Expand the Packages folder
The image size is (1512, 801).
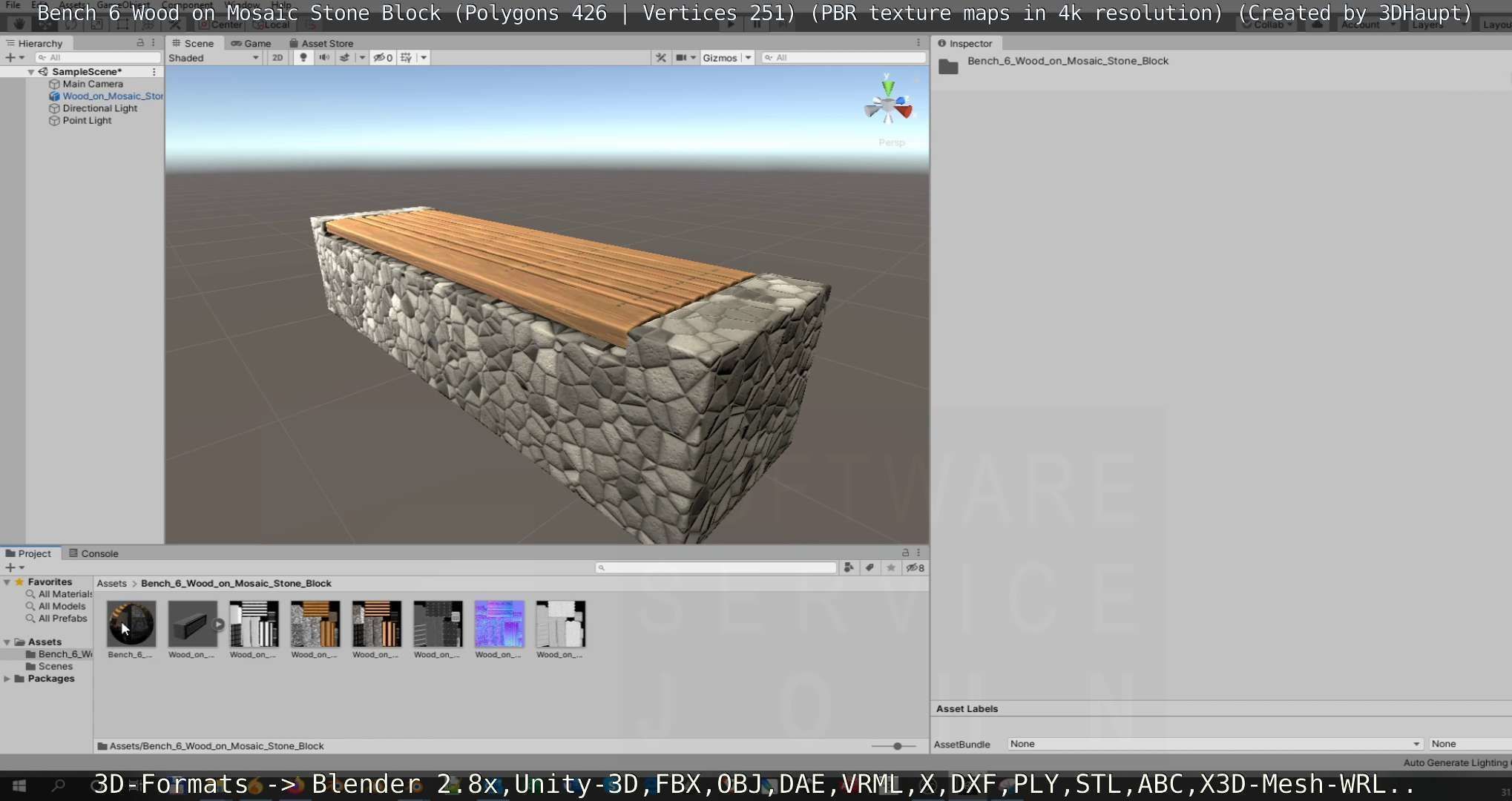7,679
